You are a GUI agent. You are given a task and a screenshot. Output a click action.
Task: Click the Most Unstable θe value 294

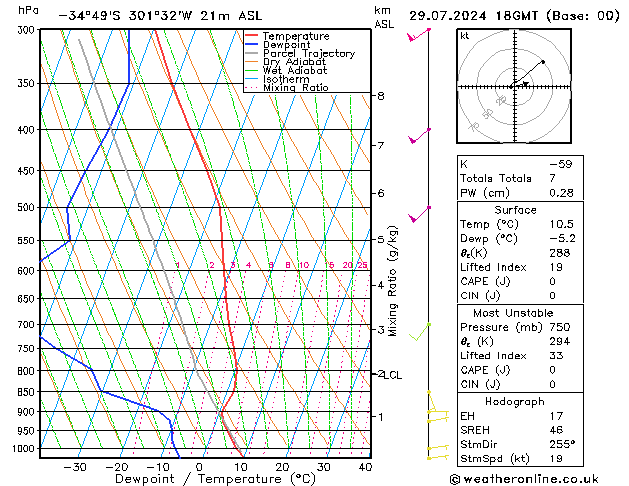[560, 342]
